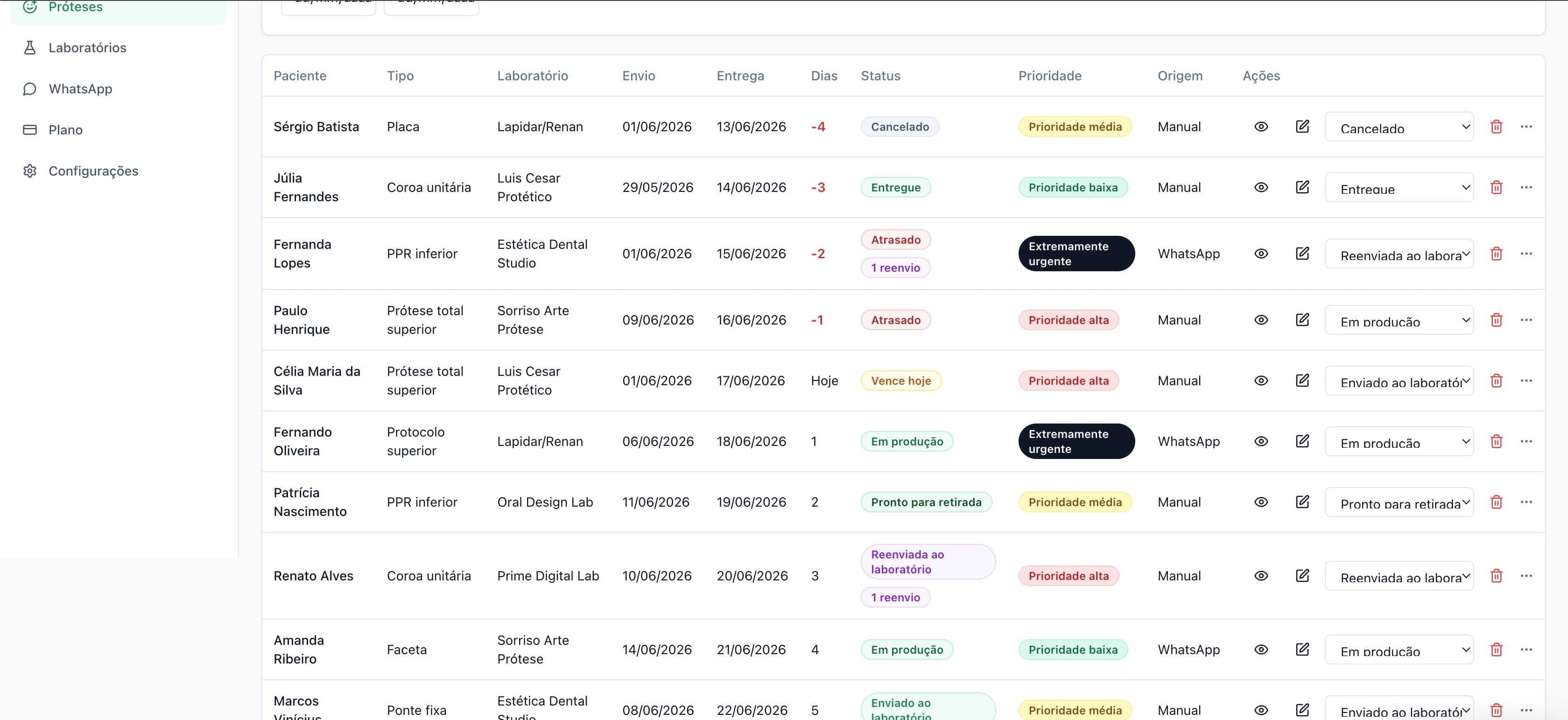This screenshot has height=720, width=1568.
Task: Delete Amanda Ribeiro's row with trash icon
Action: (1497, 649)
